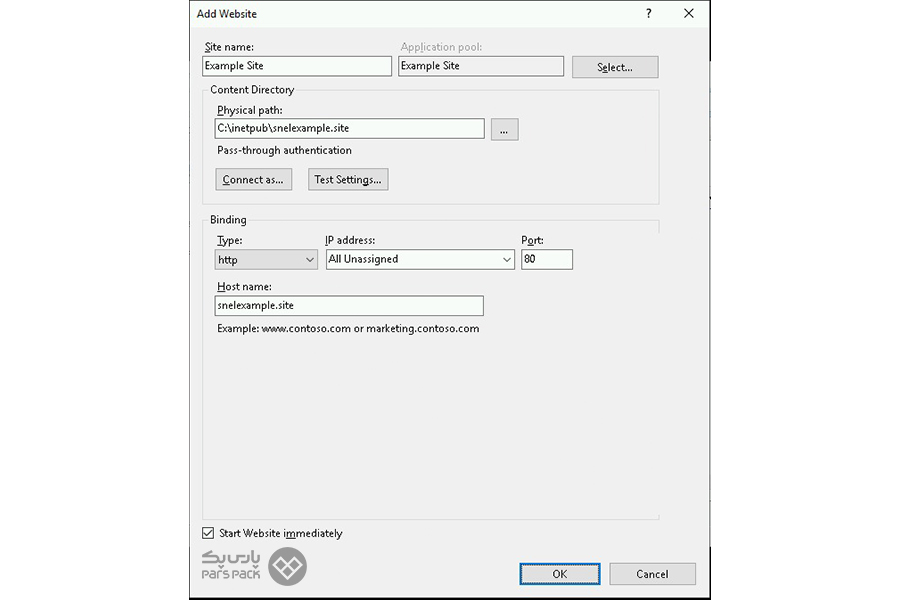The image size is (900, 600).
Task: Edit the Host name field
Action: pyautogui.click(x=349, y=305)
